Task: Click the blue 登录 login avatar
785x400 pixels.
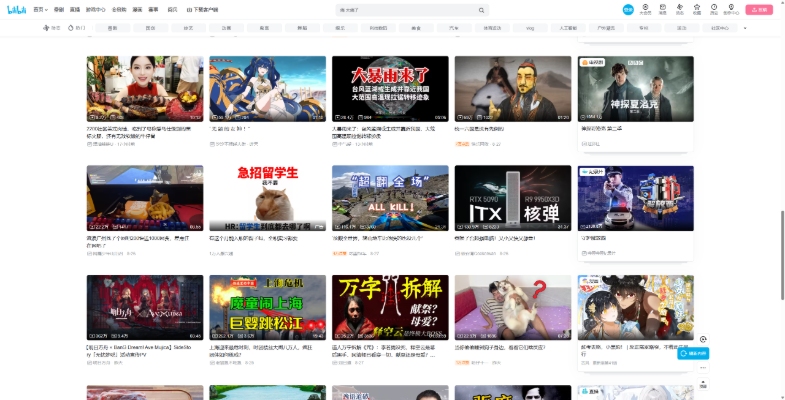Action: tap(628, 10)
